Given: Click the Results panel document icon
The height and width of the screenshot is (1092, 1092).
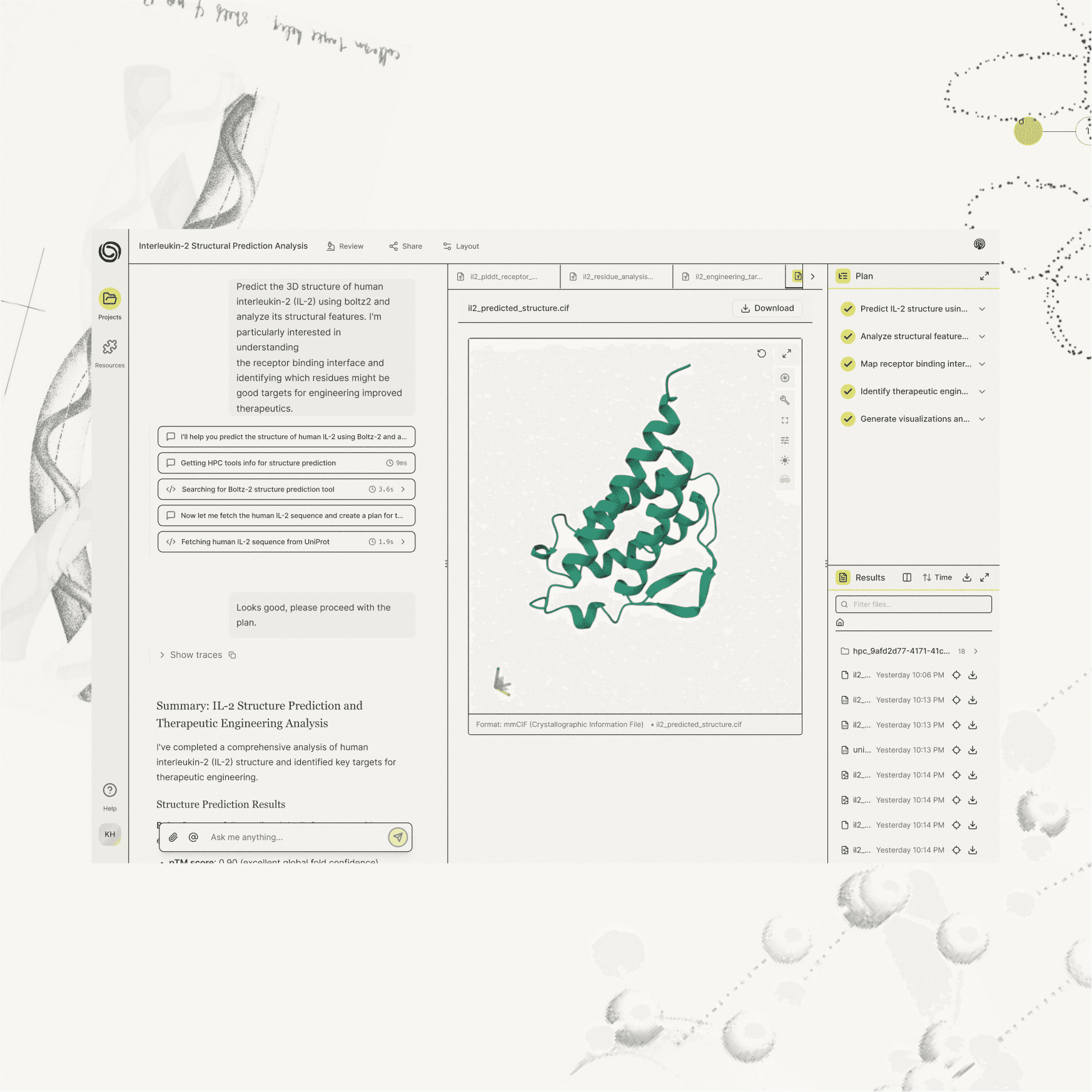Looking at the screenshot, I should (843, 578).
